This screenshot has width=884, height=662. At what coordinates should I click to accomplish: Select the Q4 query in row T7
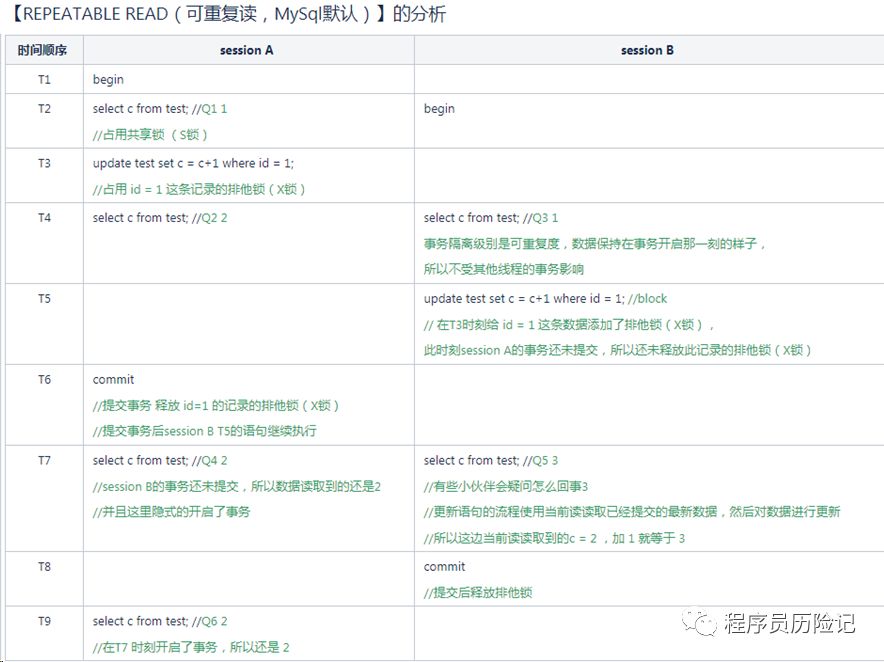pyautogui.click(x=160, y=460)
